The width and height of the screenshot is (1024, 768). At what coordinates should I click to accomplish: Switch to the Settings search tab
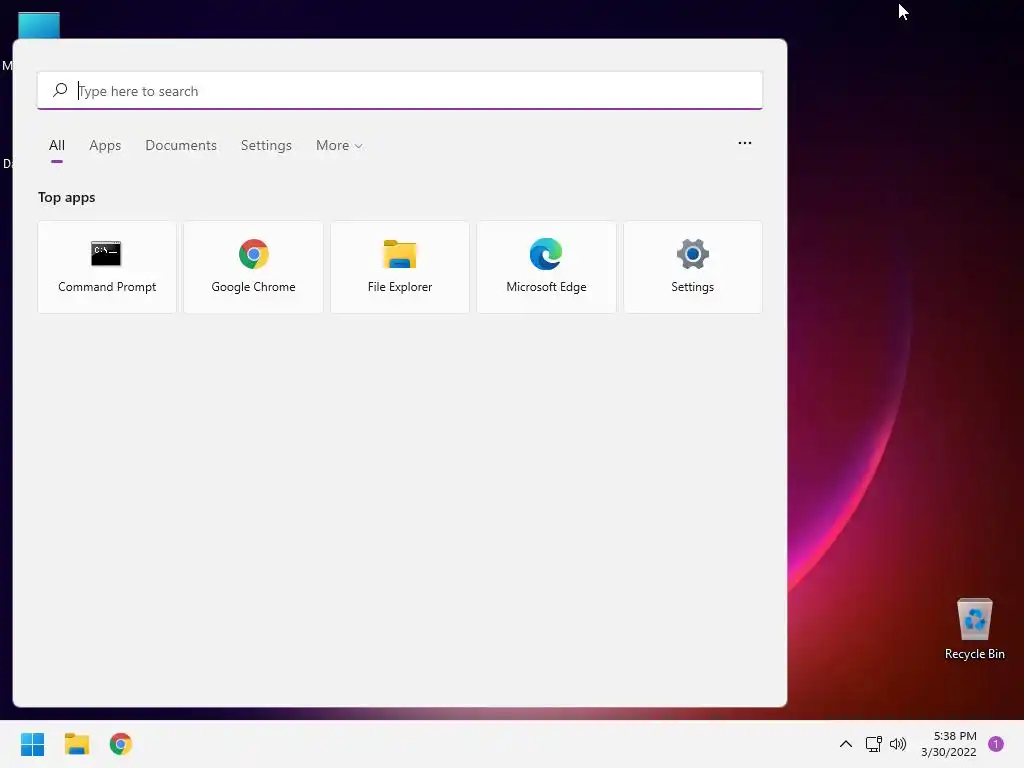[266, 146]
